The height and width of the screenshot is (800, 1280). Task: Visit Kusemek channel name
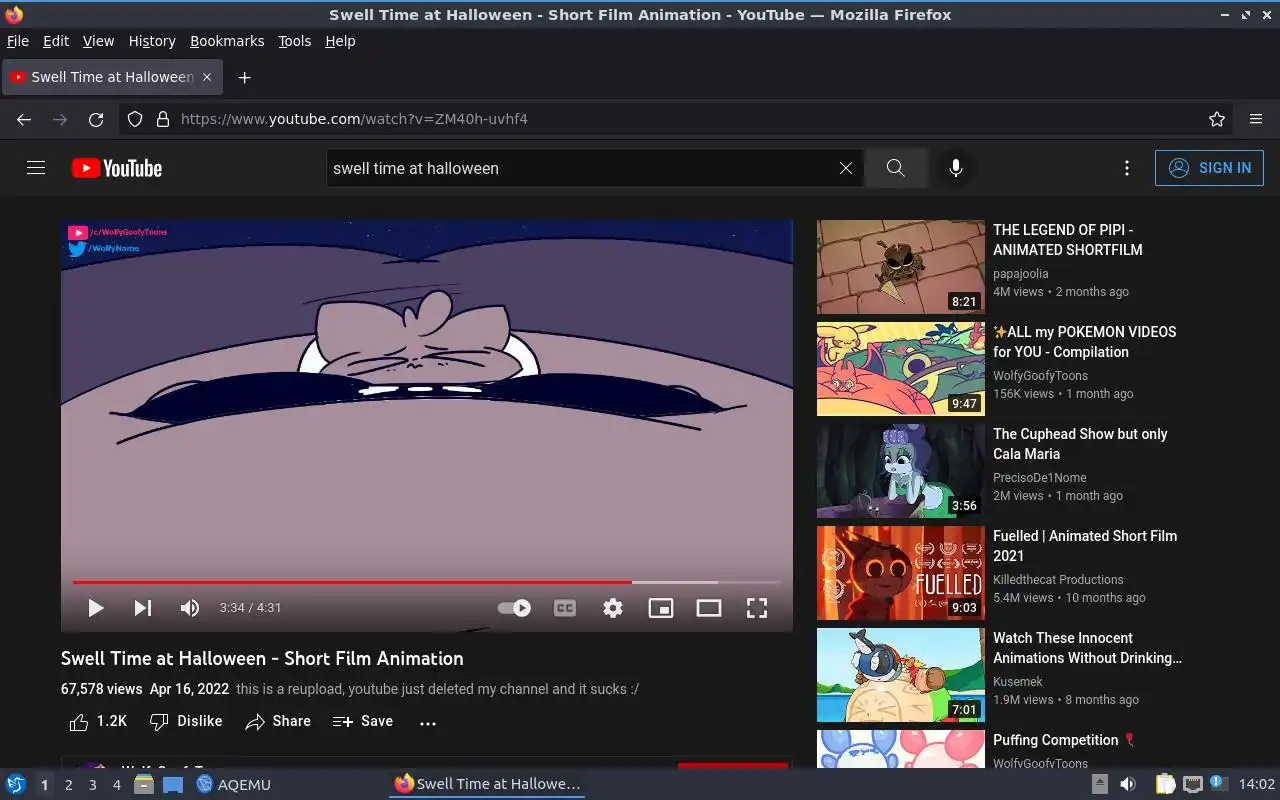1018,682
